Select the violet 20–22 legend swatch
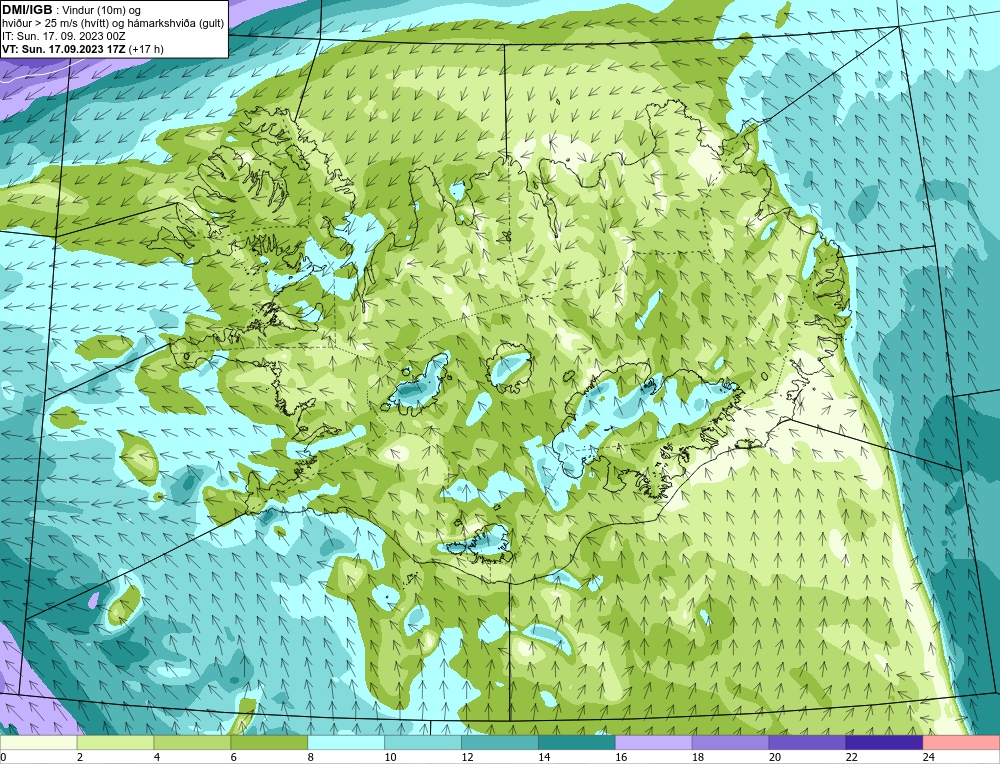The width and height of the screenshot is (1000, 764). click(807, 743)
